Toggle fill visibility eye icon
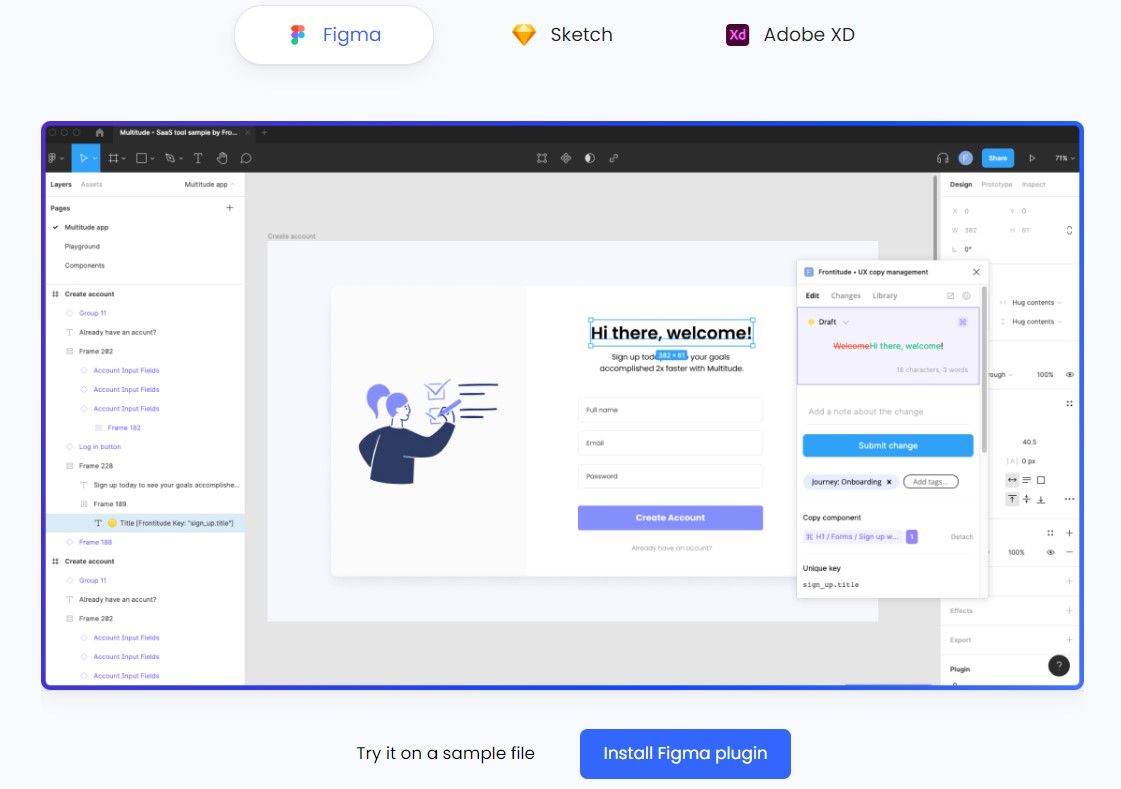This screenshot has width=1121, height=789. (1050, 552)
